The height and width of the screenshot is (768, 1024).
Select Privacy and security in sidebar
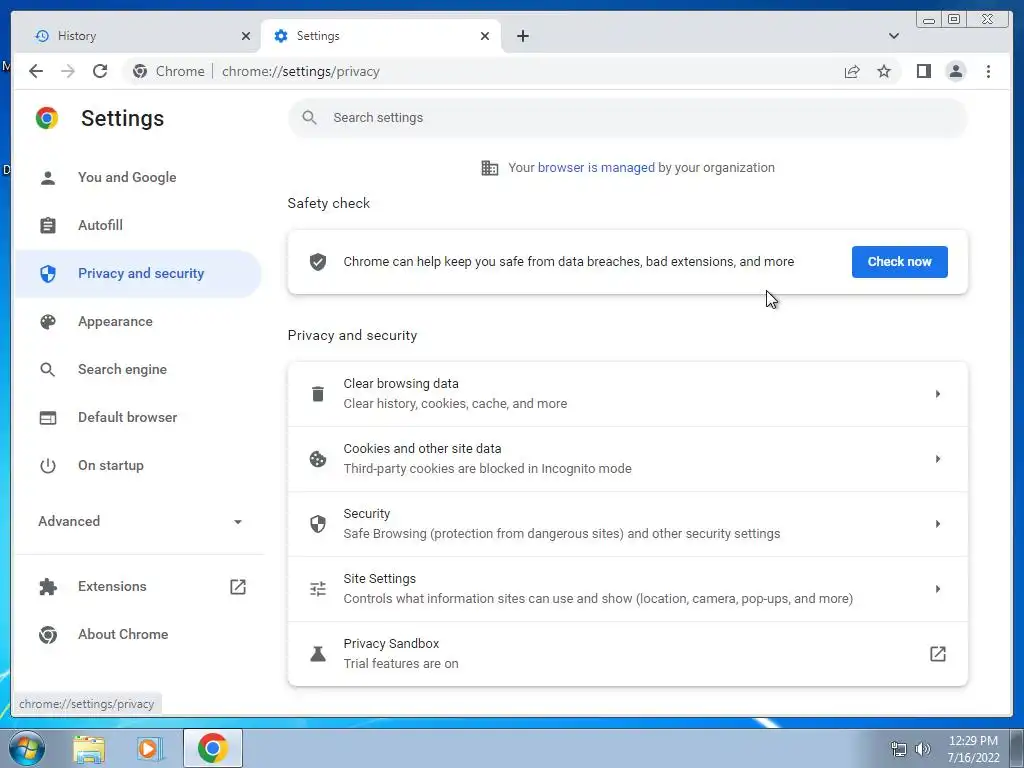pos(138,274)
